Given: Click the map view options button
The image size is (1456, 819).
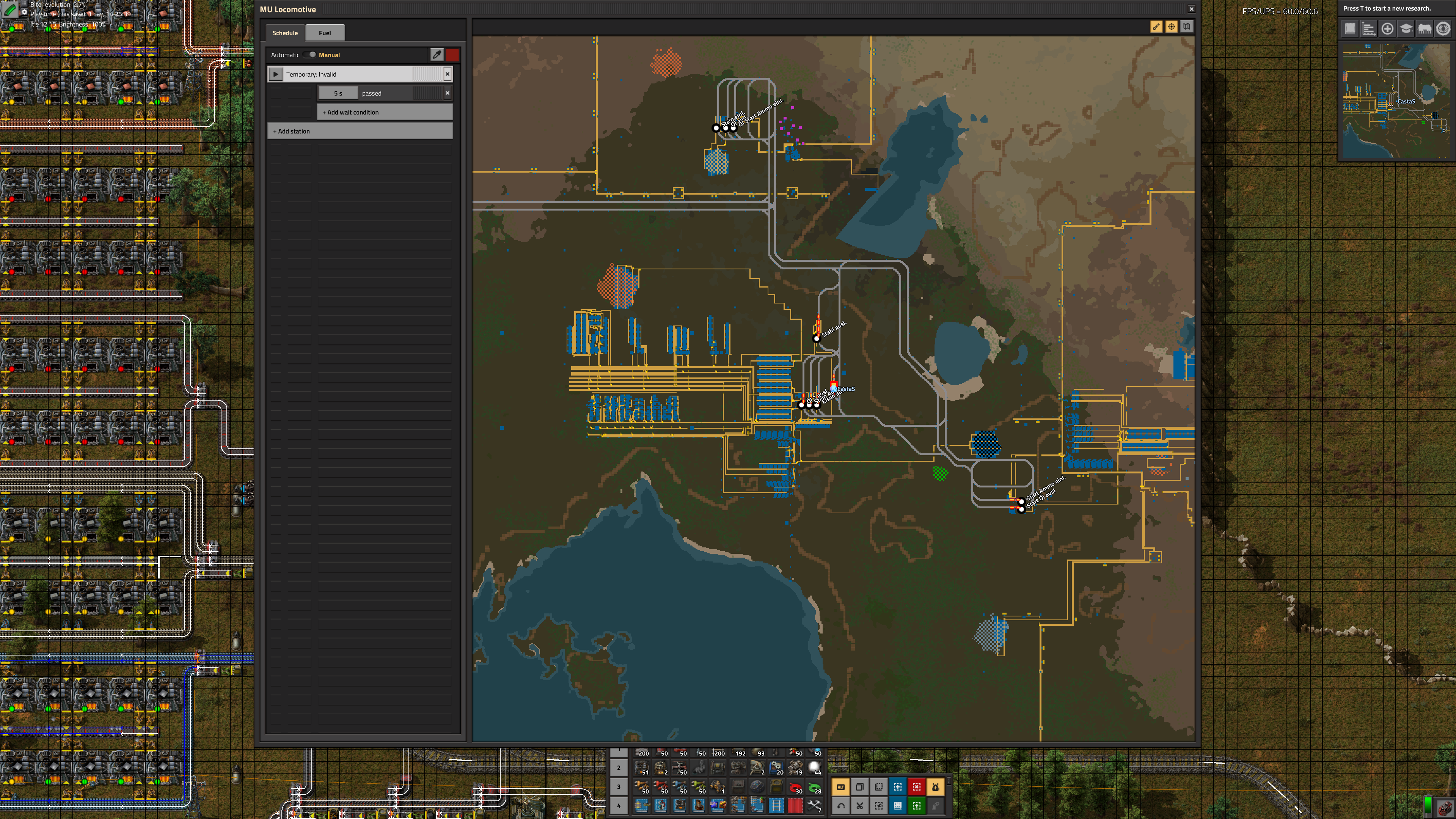Looking at the screenshot, I should [x=1187, y=27].
